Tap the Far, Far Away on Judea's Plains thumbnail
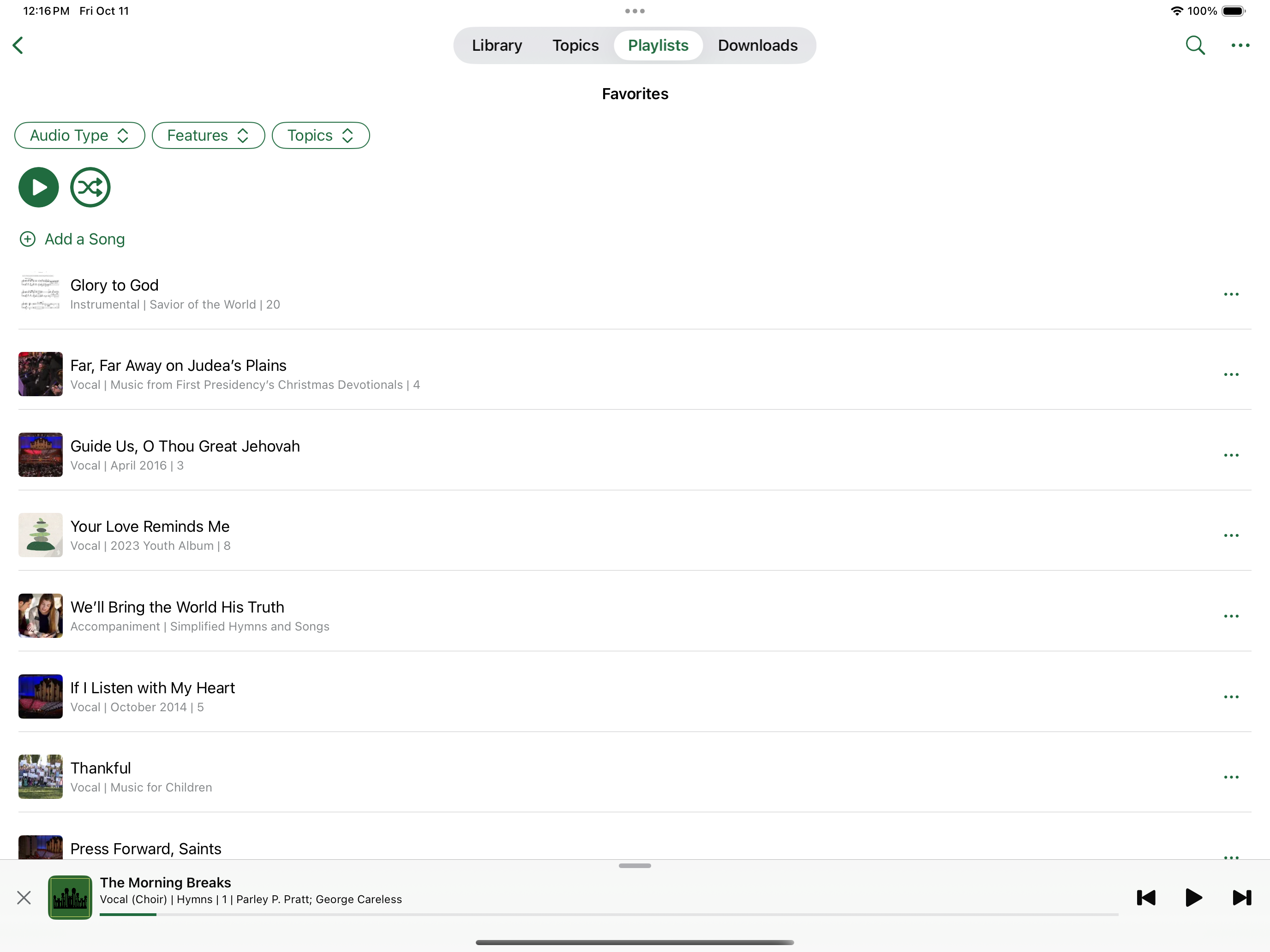This screenshot has width=1270, height=952. (40, 374)
